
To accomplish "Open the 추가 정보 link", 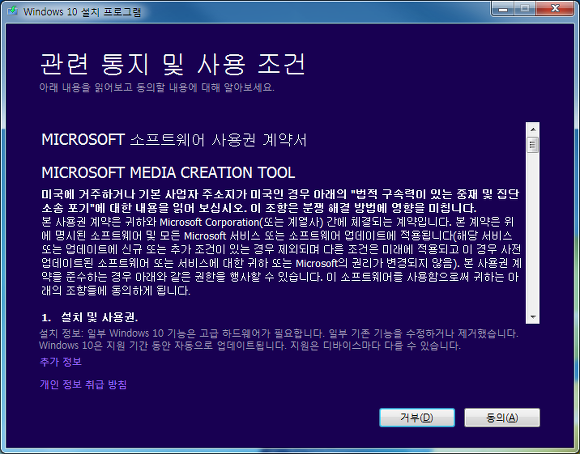I will click(x=61, y=361).
